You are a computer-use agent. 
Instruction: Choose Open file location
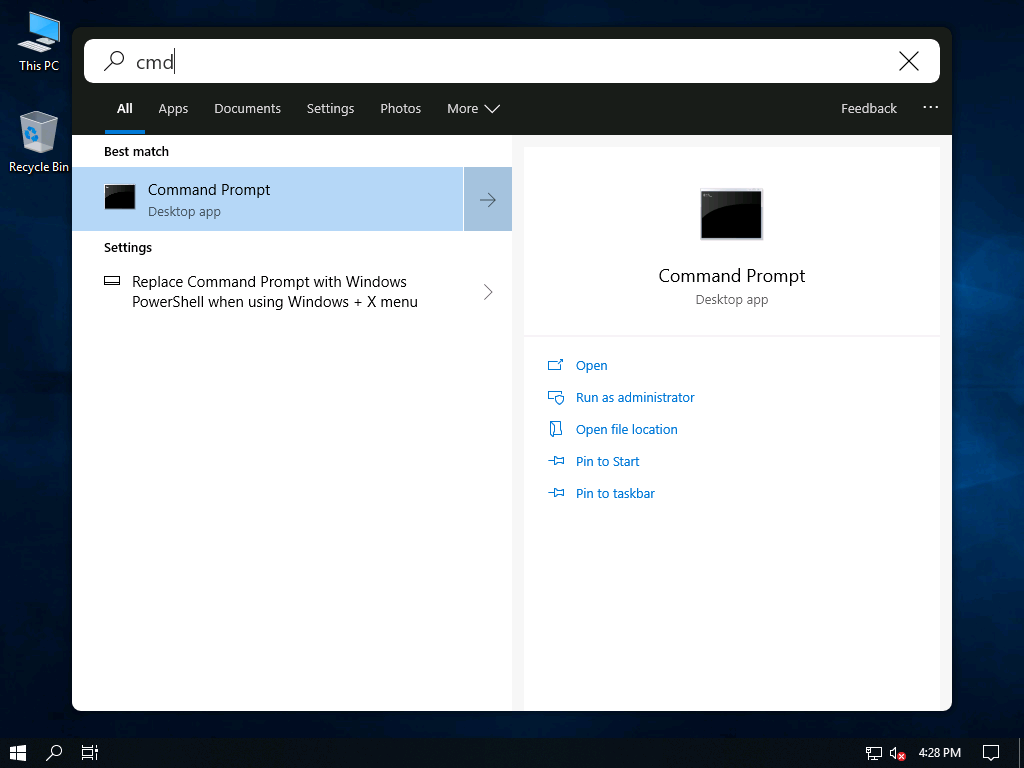[x=626, y=430]
